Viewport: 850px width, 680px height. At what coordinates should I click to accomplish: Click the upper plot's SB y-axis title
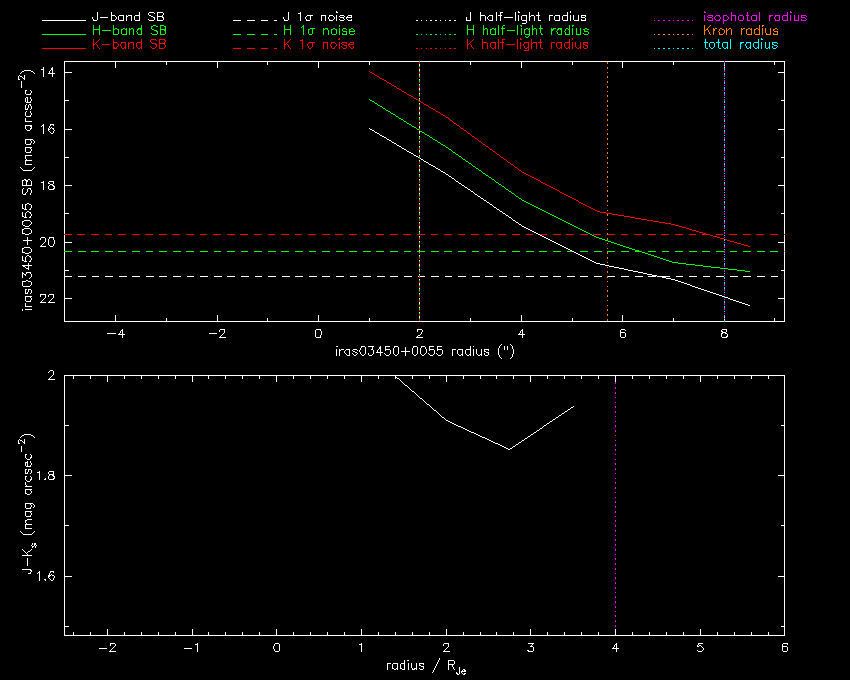[x=29, y=196]
